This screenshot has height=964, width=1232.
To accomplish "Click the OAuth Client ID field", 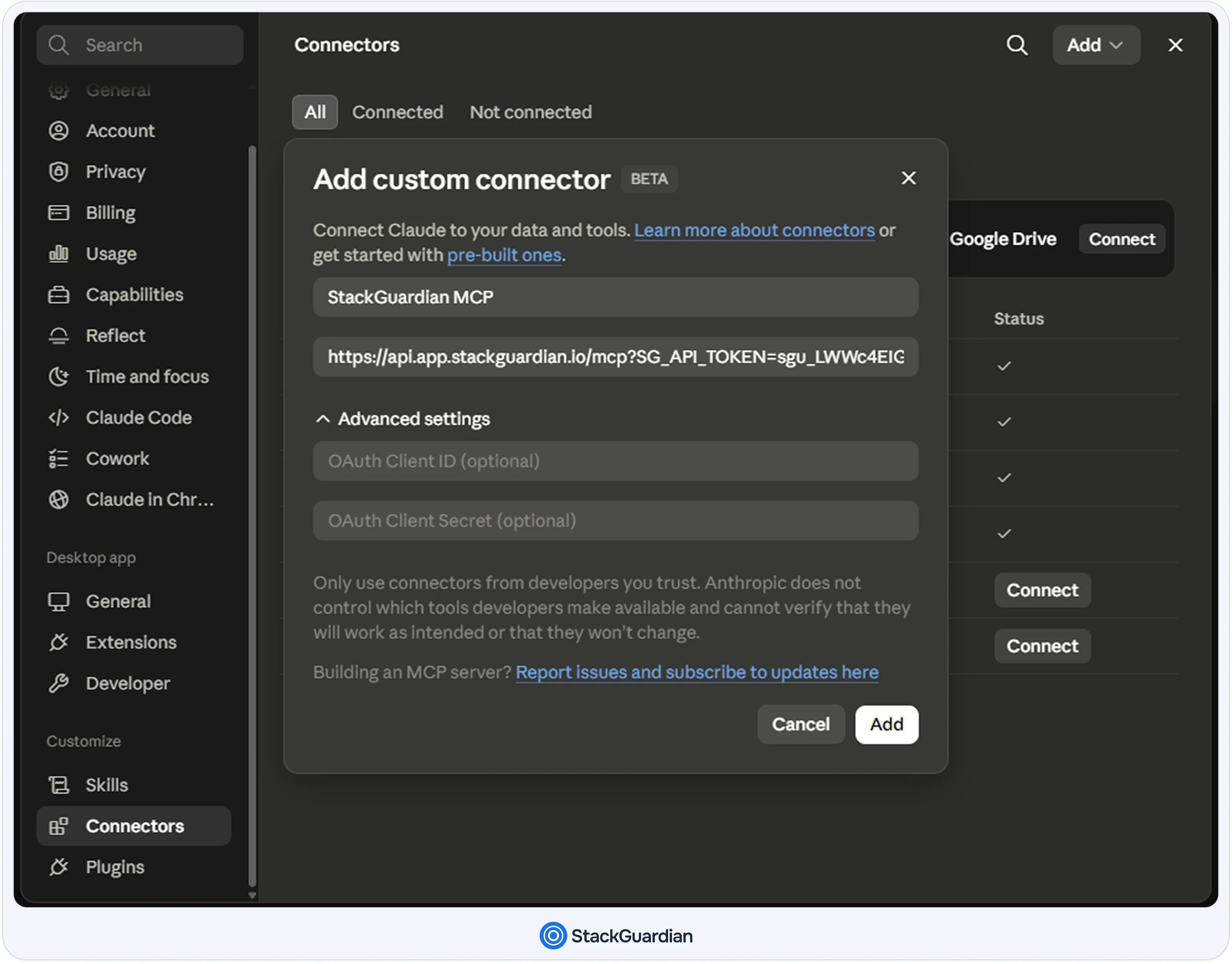I will (x=616, y=461).
